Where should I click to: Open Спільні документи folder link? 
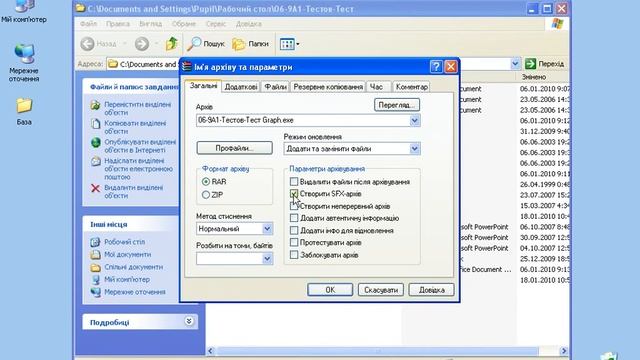133,267
